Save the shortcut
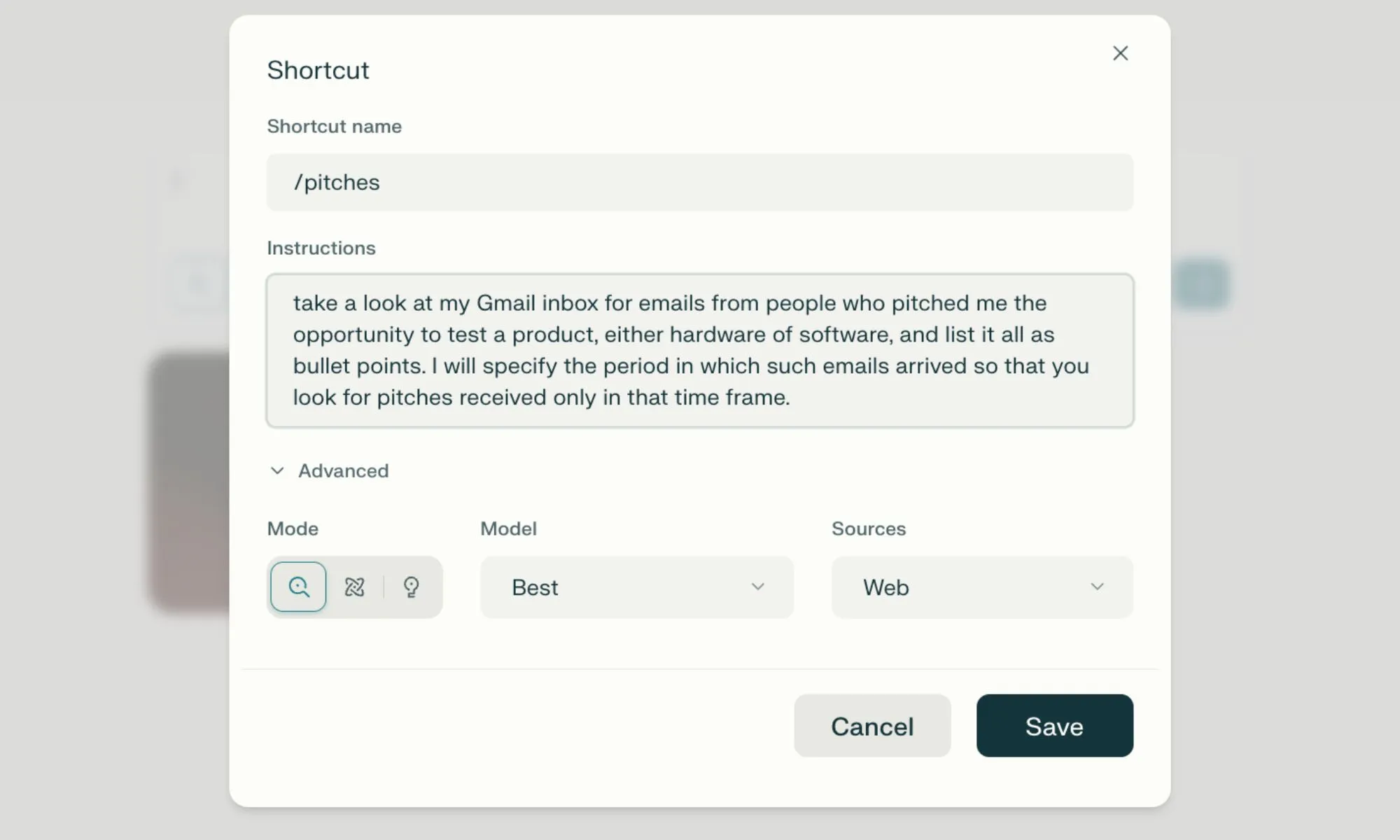Image resolution: width=1400 pixels, height=840 pixels. 1054,726
